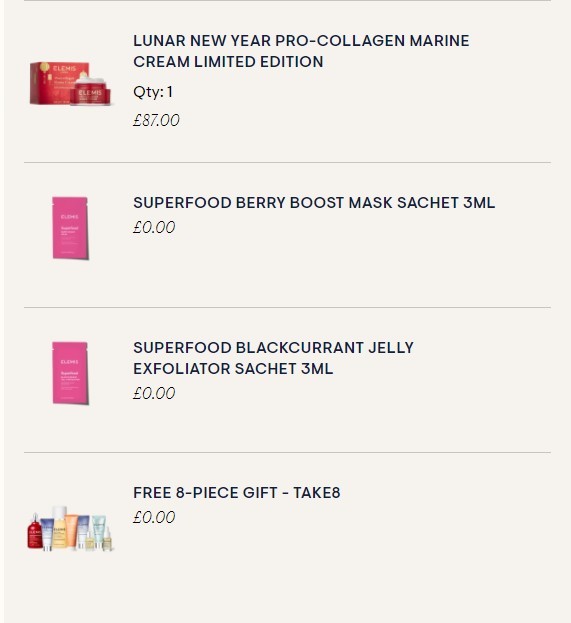571x623 pixels.
Task: Click the ELEMIS logo on the red gift box
Action: pyautogui.click(x=64, y=69)
